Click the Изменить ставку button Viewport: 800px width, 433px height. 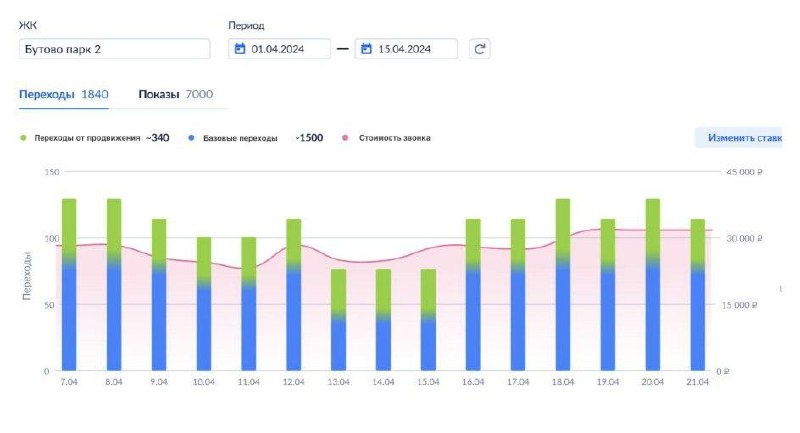738,138
